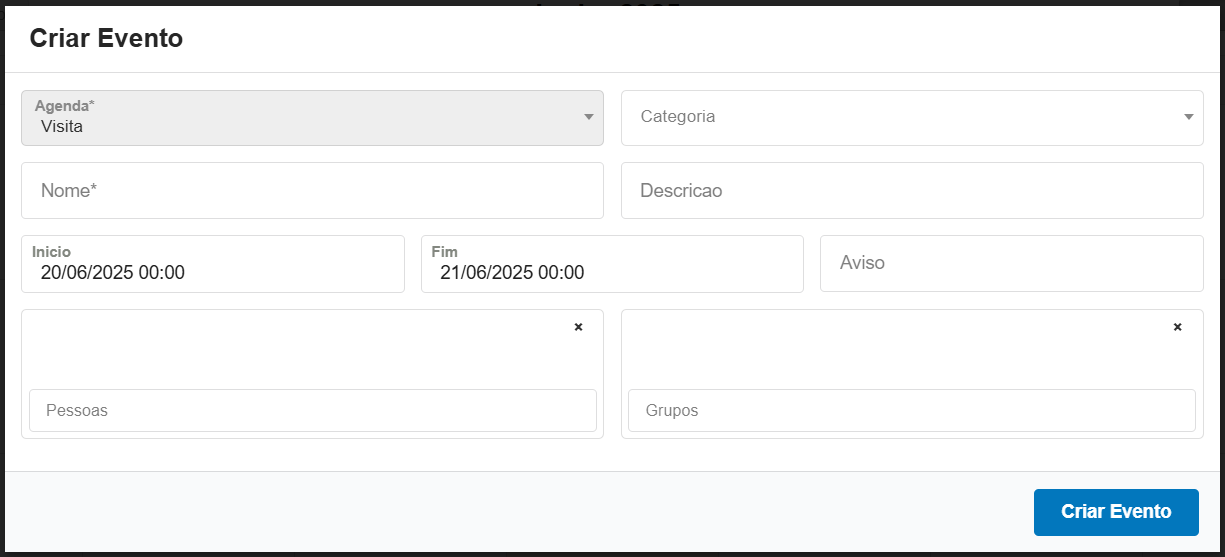The height and width of the screenshot is (557, 1225).
Task: Click the empty selected-groups area above Grupos
Action: [900, 350]
